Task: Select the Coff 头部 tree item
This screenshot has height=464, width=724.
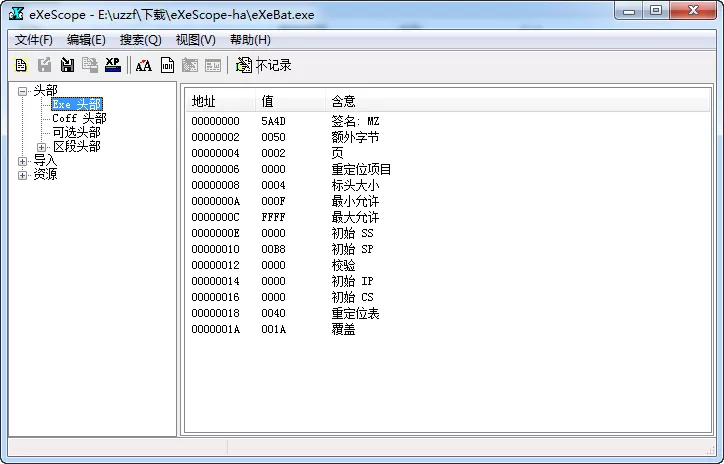Action: coord(79,119)
